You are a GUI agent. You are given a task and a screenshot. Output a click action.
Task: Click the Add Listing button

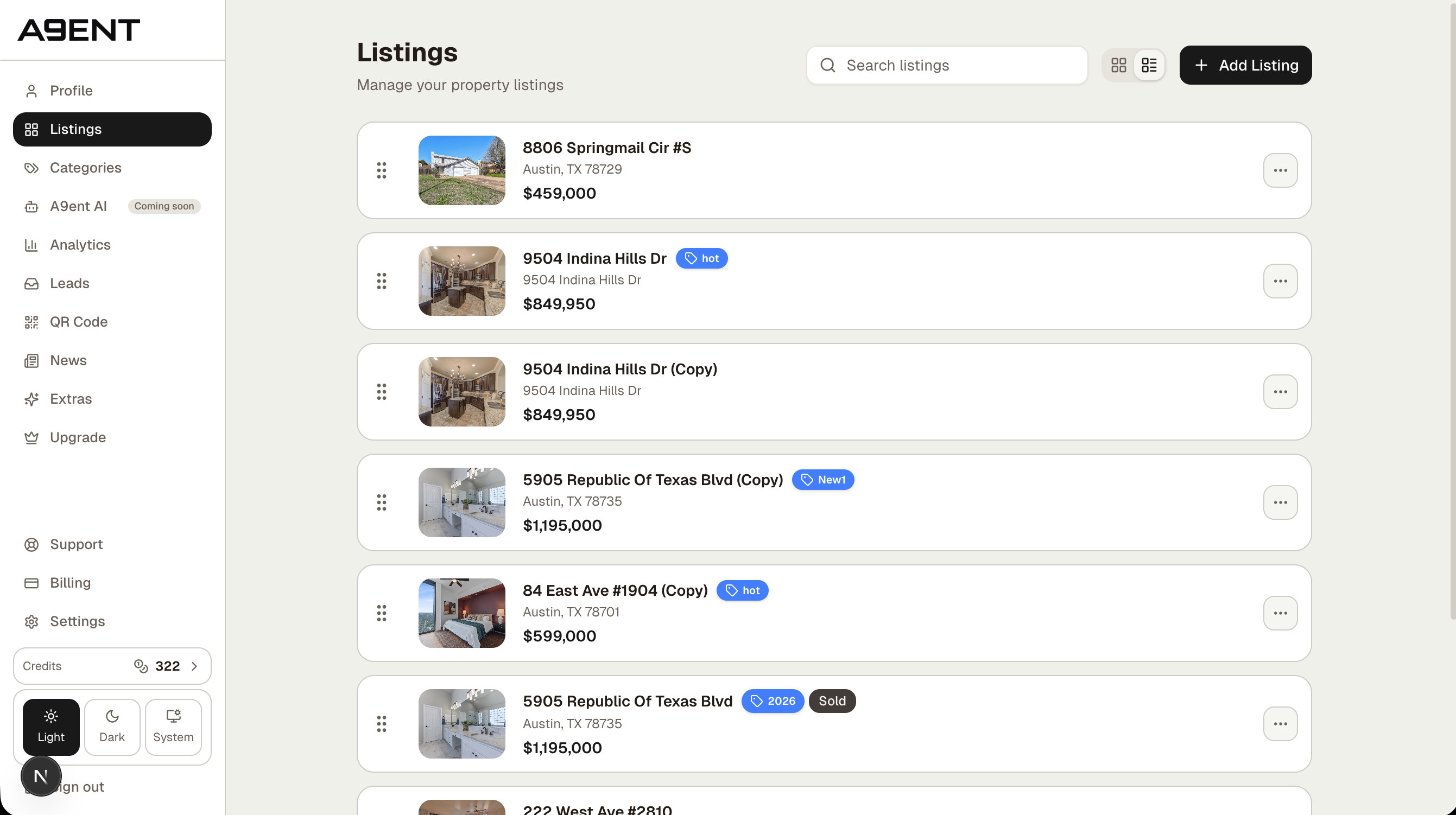(1245, 65)
